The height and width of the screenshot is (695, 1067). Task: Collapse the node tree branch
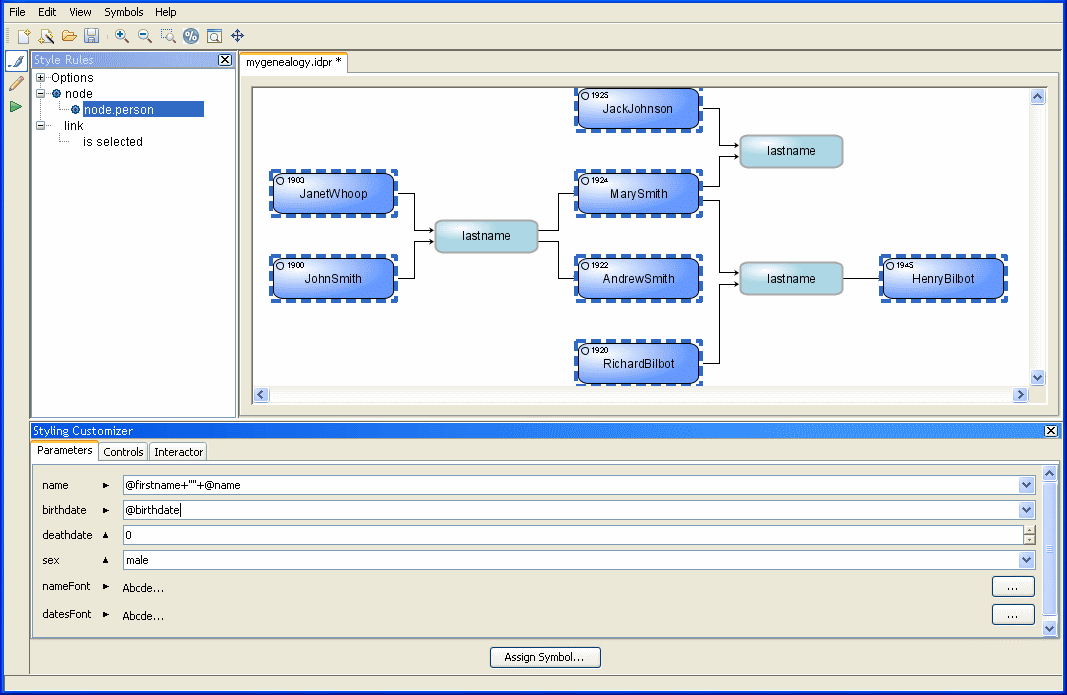(41, 94)
